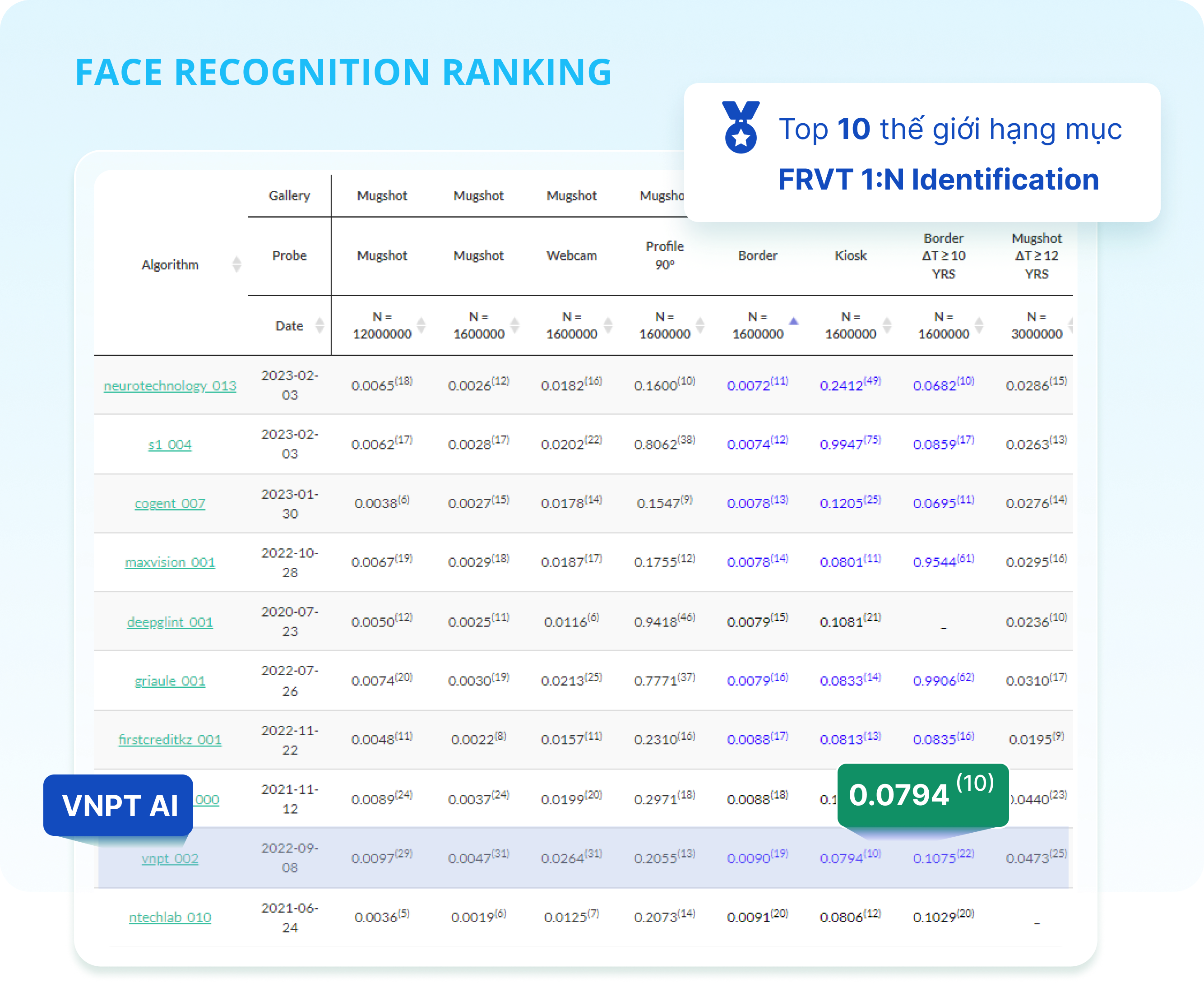The width and height of the screenshot is (1204, 983).
Task: Click the blue medal icon
Action: point(741,127)
